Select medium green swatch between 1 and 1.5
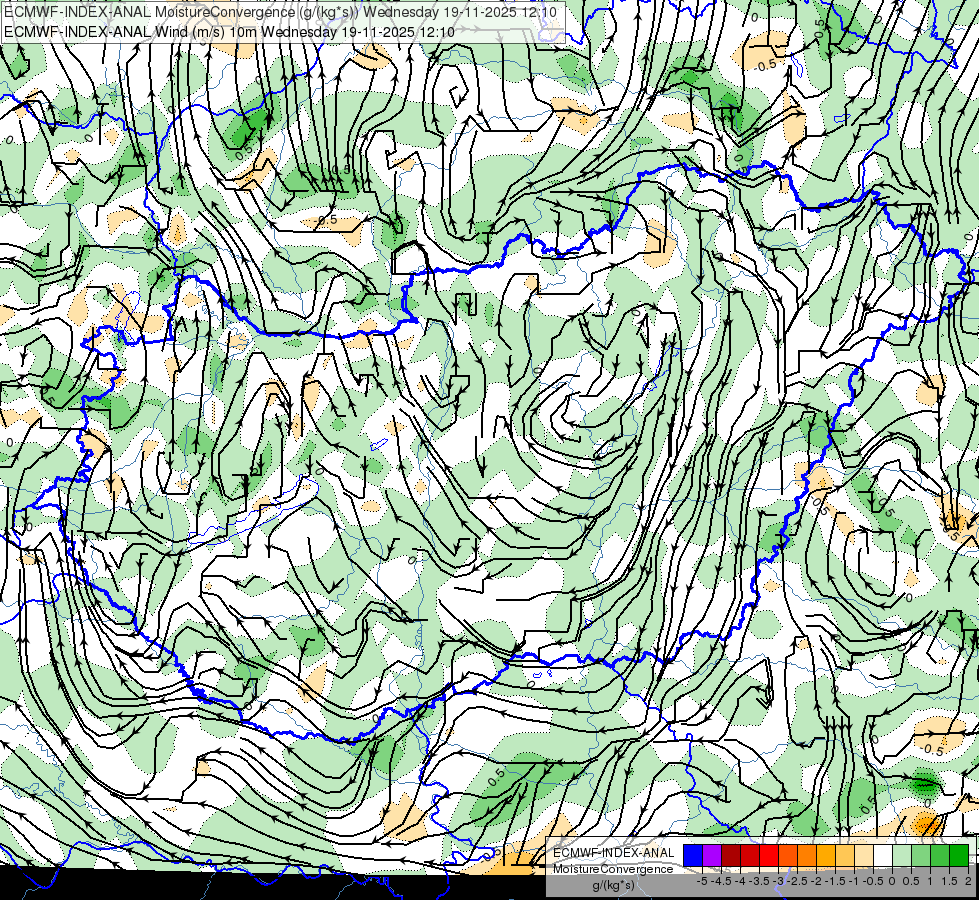Viewport: 979px width, 900px height. (x=940, y=855)
